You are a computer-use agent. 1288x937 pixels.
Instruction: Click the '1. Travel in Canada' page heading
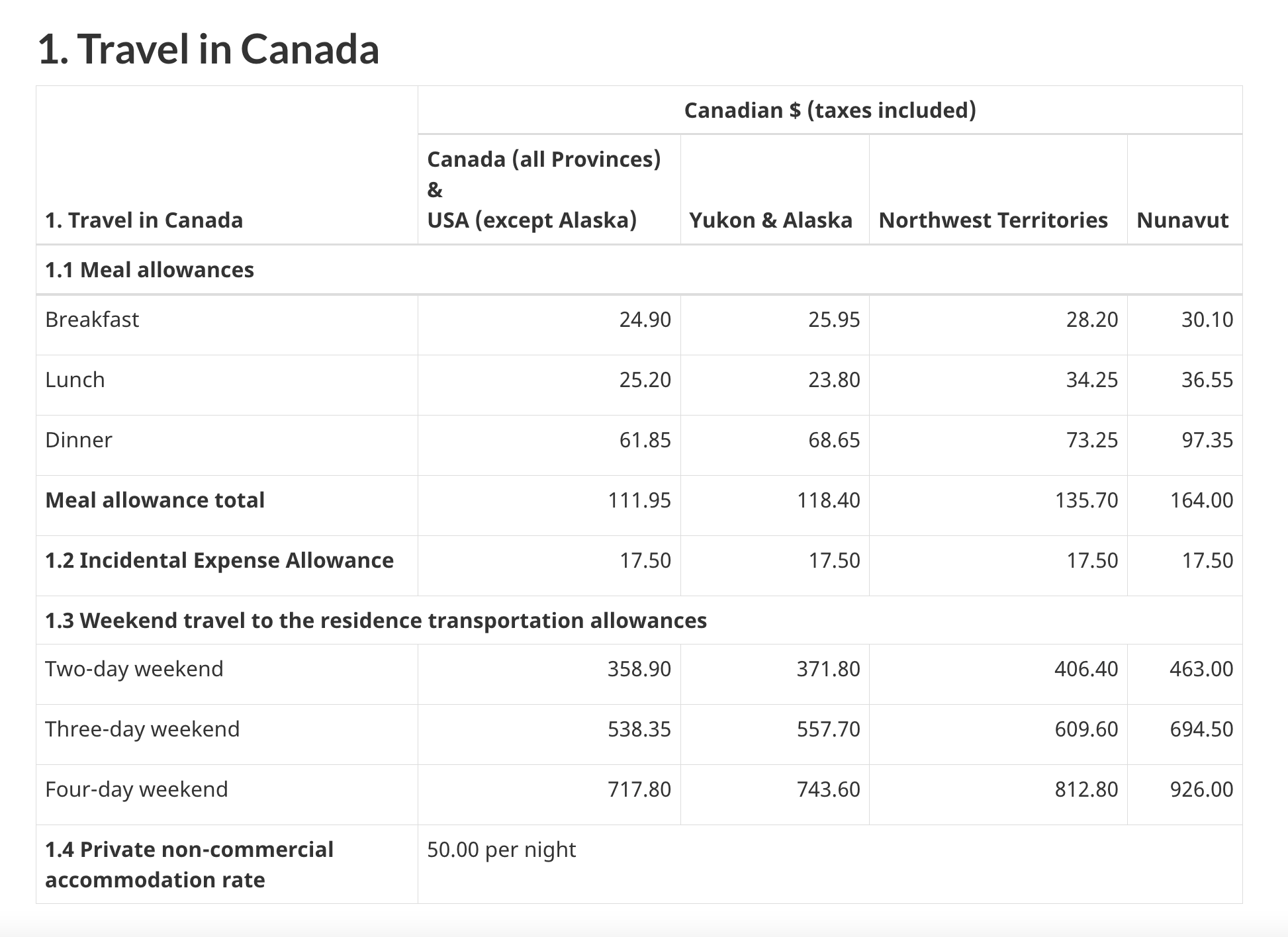click(208, 50)
